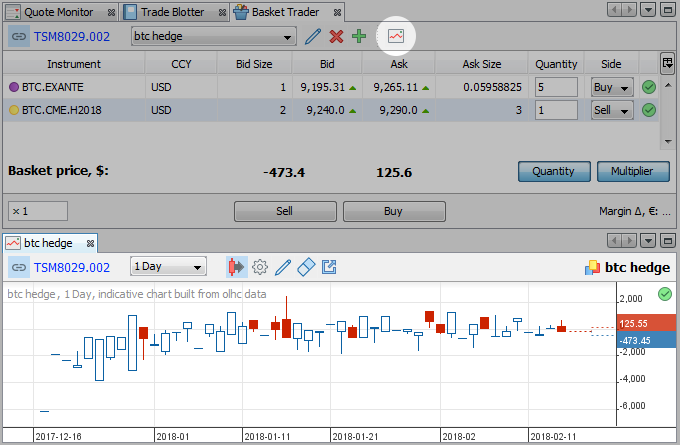Close Trade Blotter tab

222,13
